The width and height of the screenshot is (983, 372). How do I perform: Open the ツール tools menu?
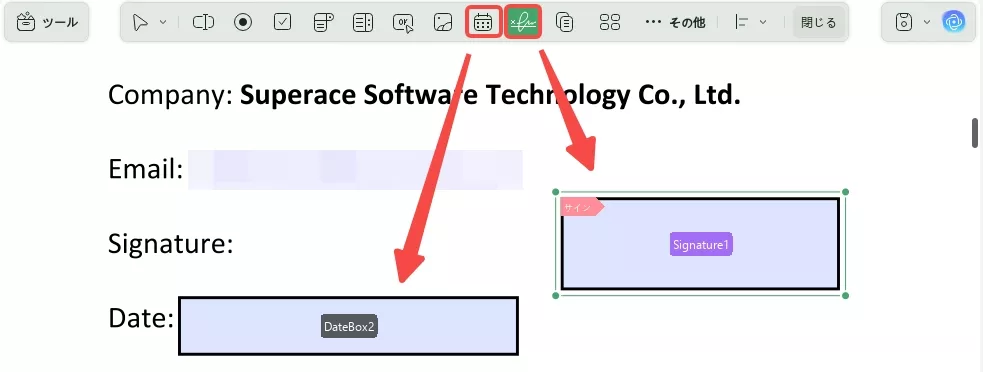pyautogui.click(x=47, y=23)
